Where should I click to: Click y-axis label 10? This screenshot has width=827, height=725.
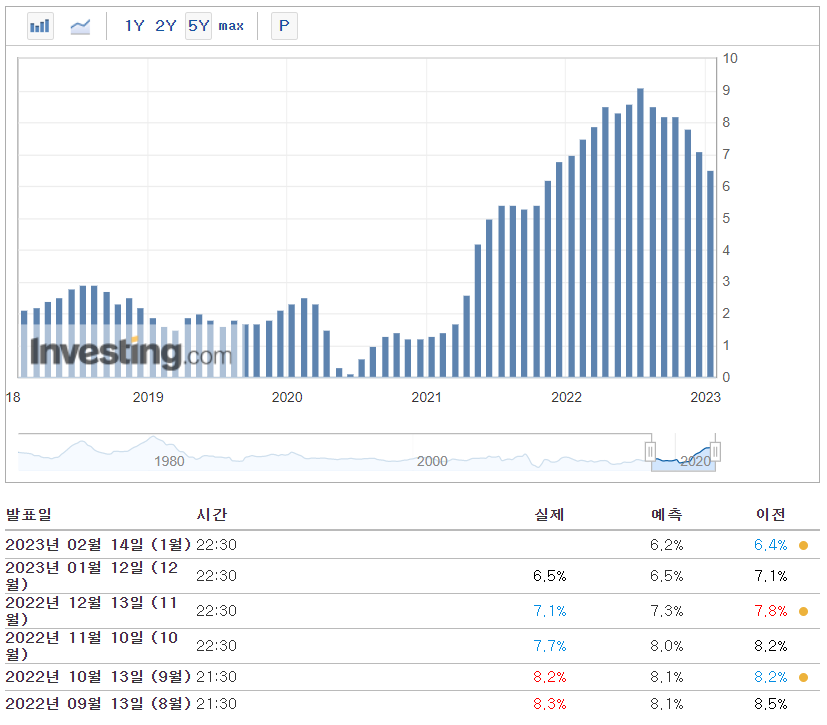[x=730, y=59]
